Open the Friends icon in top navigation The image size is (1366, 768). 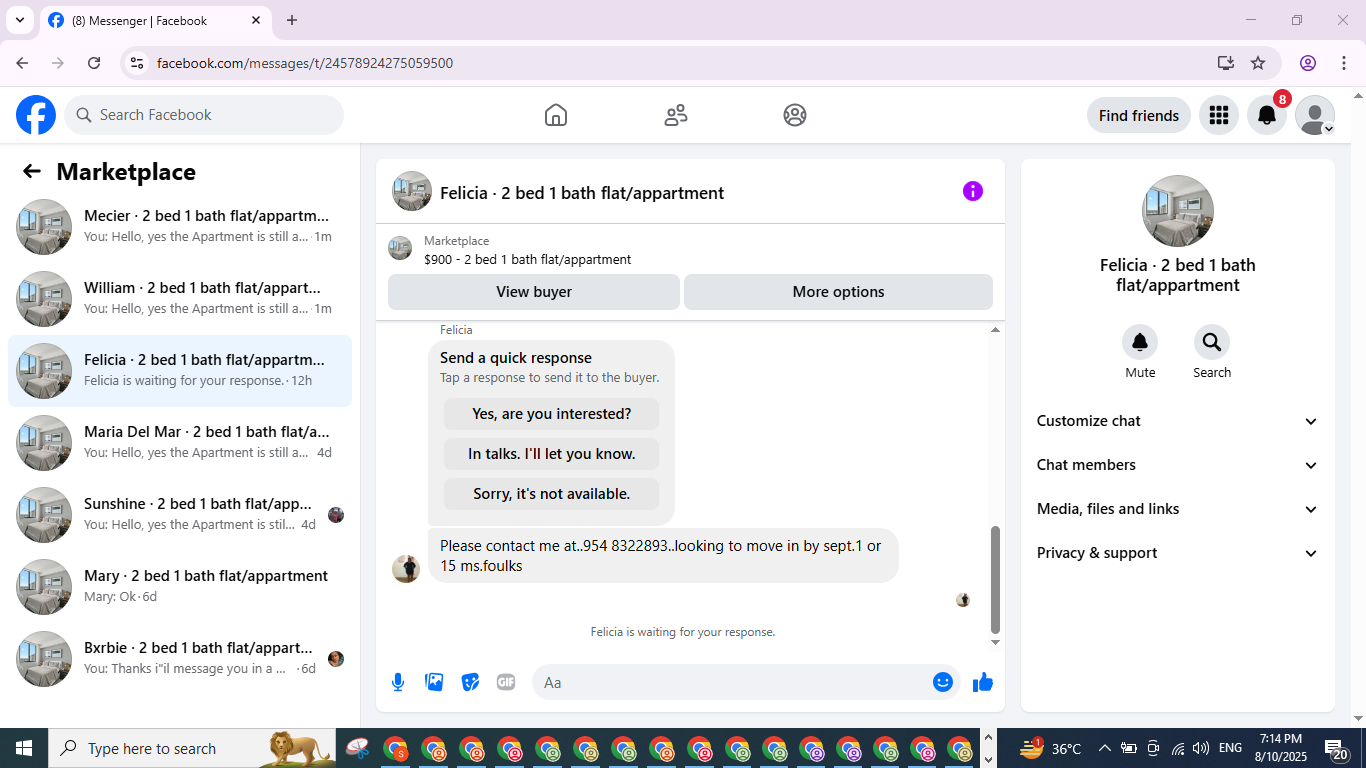point(676,115)
